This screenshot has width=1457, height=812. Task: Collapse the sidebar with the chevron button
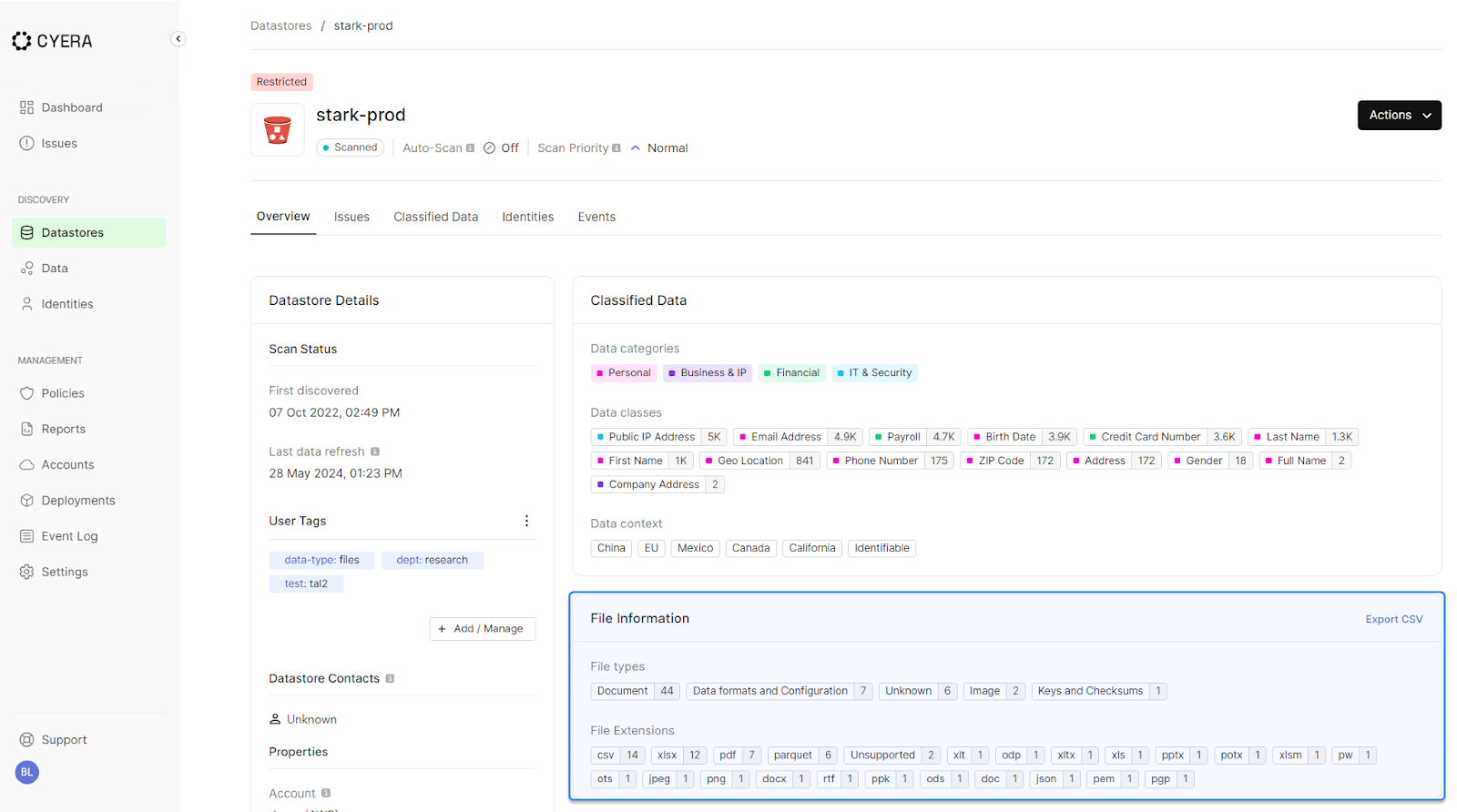tap(178, 39)
